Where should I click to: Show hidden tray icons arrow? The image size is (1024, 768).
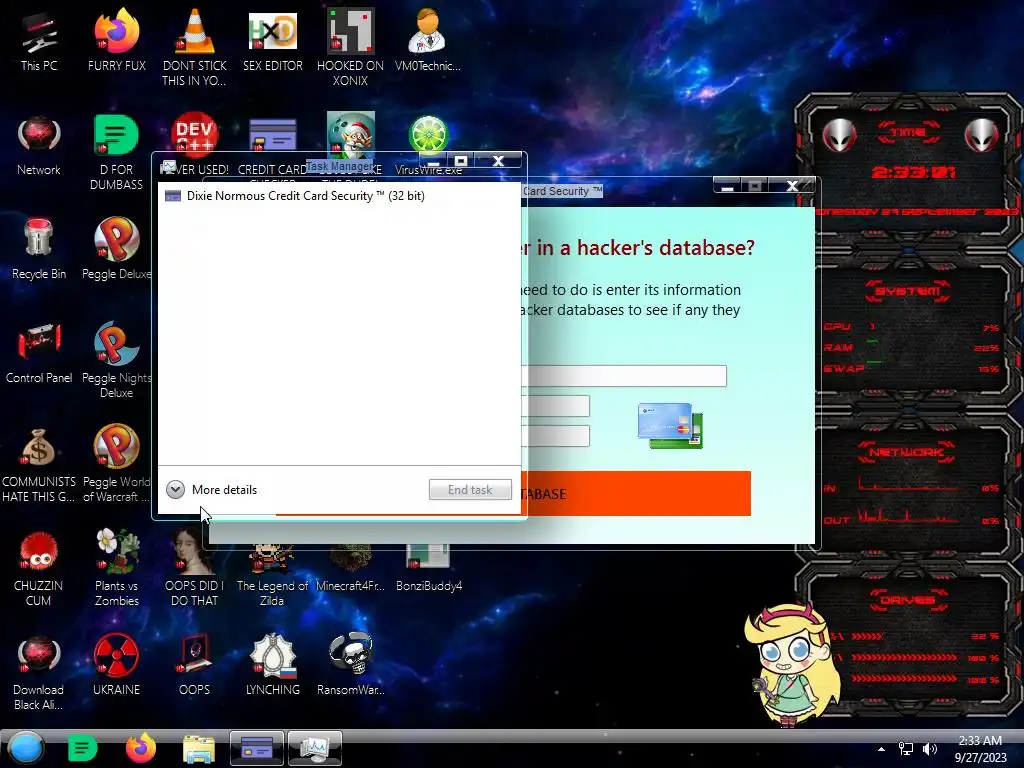[881, 749]
